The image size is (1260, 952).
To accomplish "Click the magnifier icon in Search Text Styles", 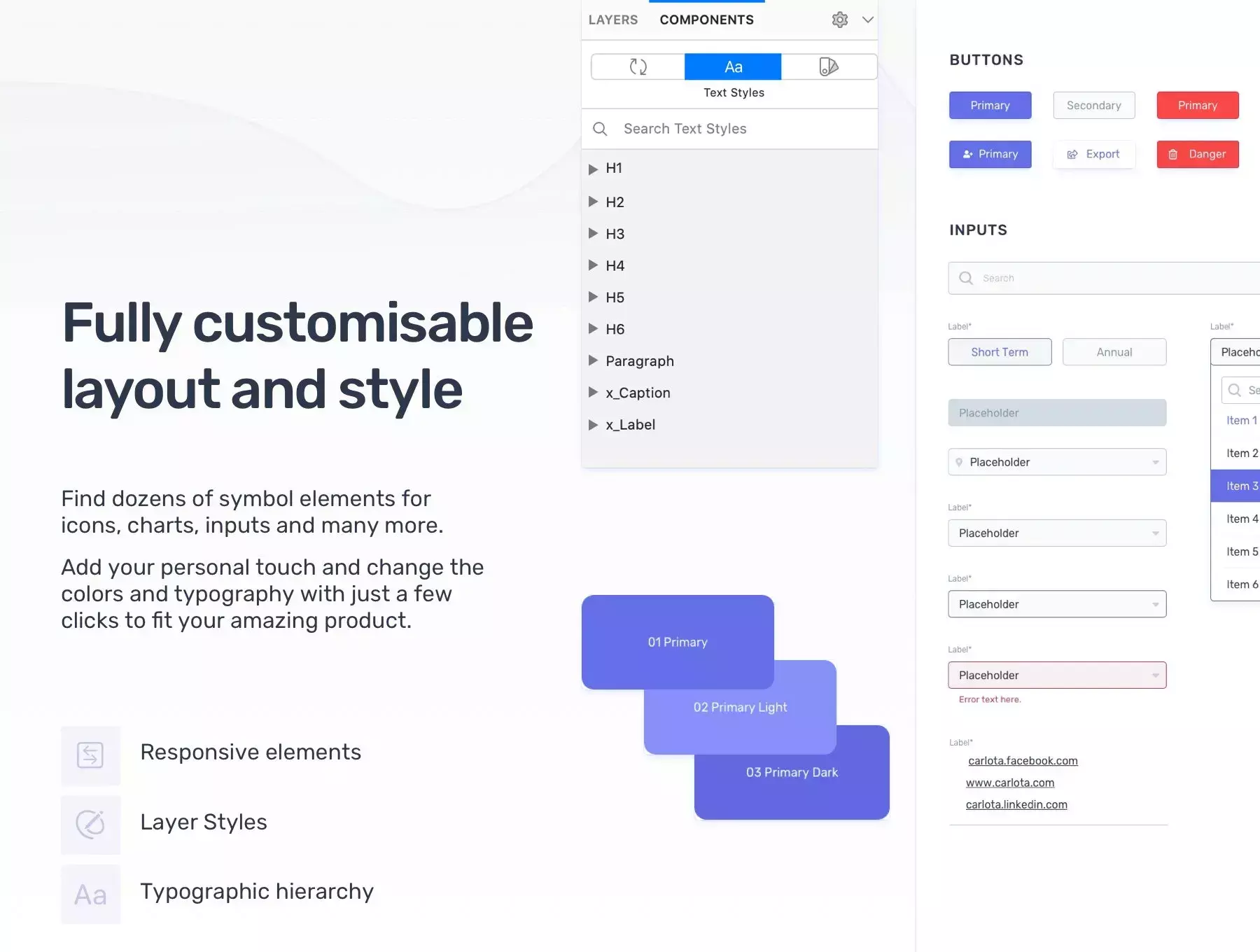I will click(x=600, y=129).
